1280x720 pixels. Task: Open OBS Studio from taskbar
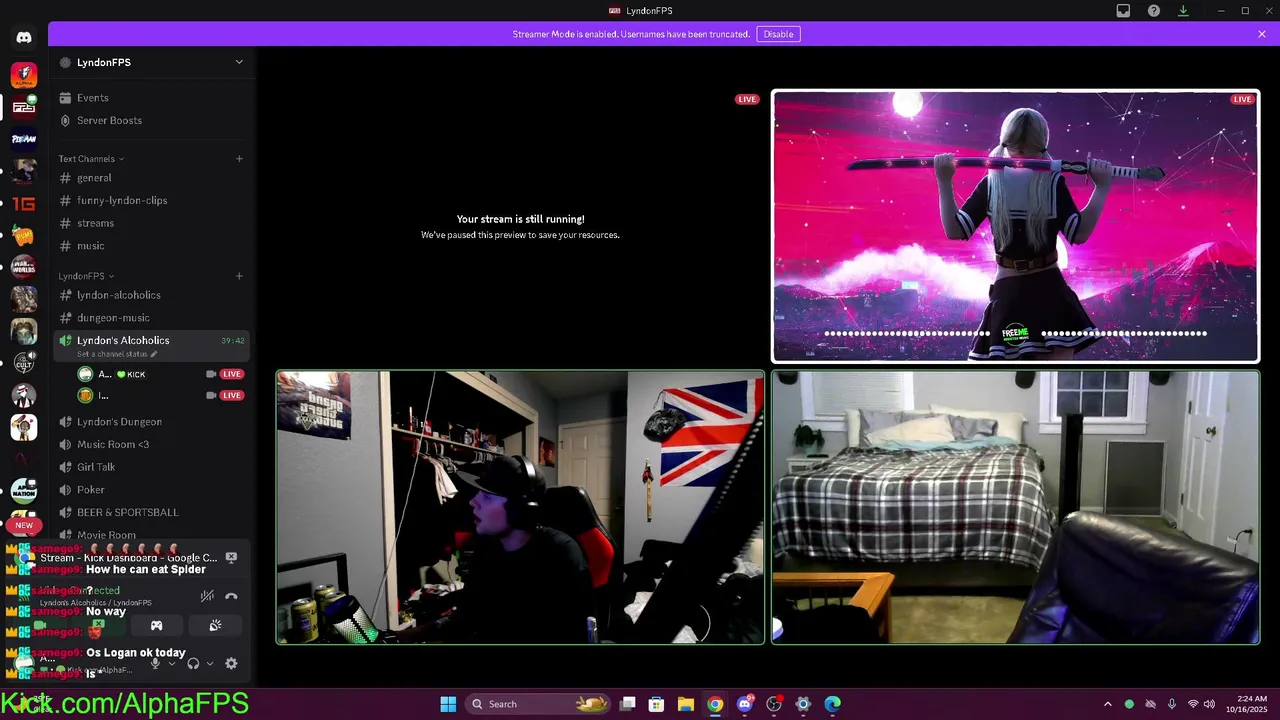(x=774, y=704)
